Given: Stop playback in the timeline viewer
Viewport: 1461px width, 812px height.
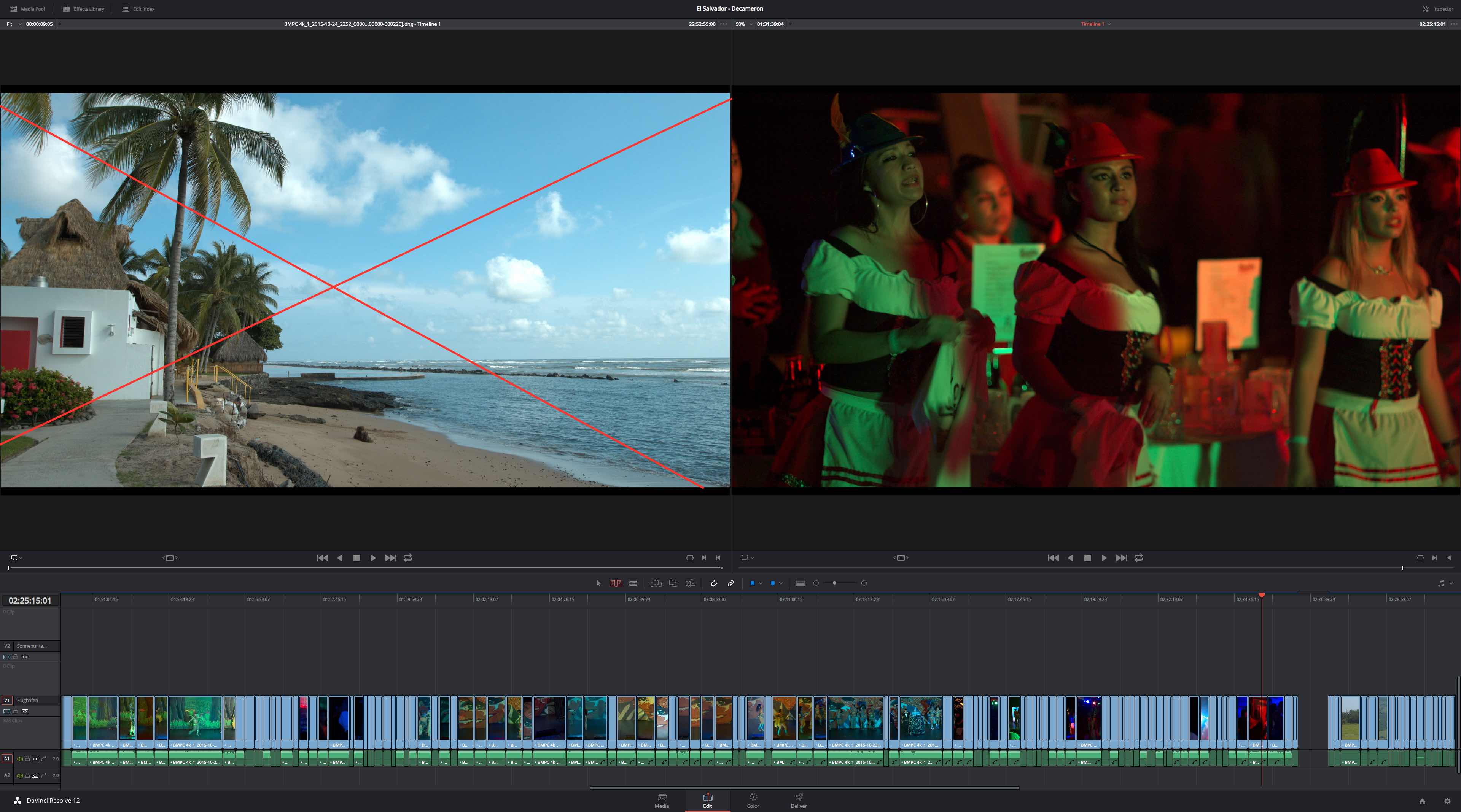Looking at the screenshot, I should coord(1088,558).
